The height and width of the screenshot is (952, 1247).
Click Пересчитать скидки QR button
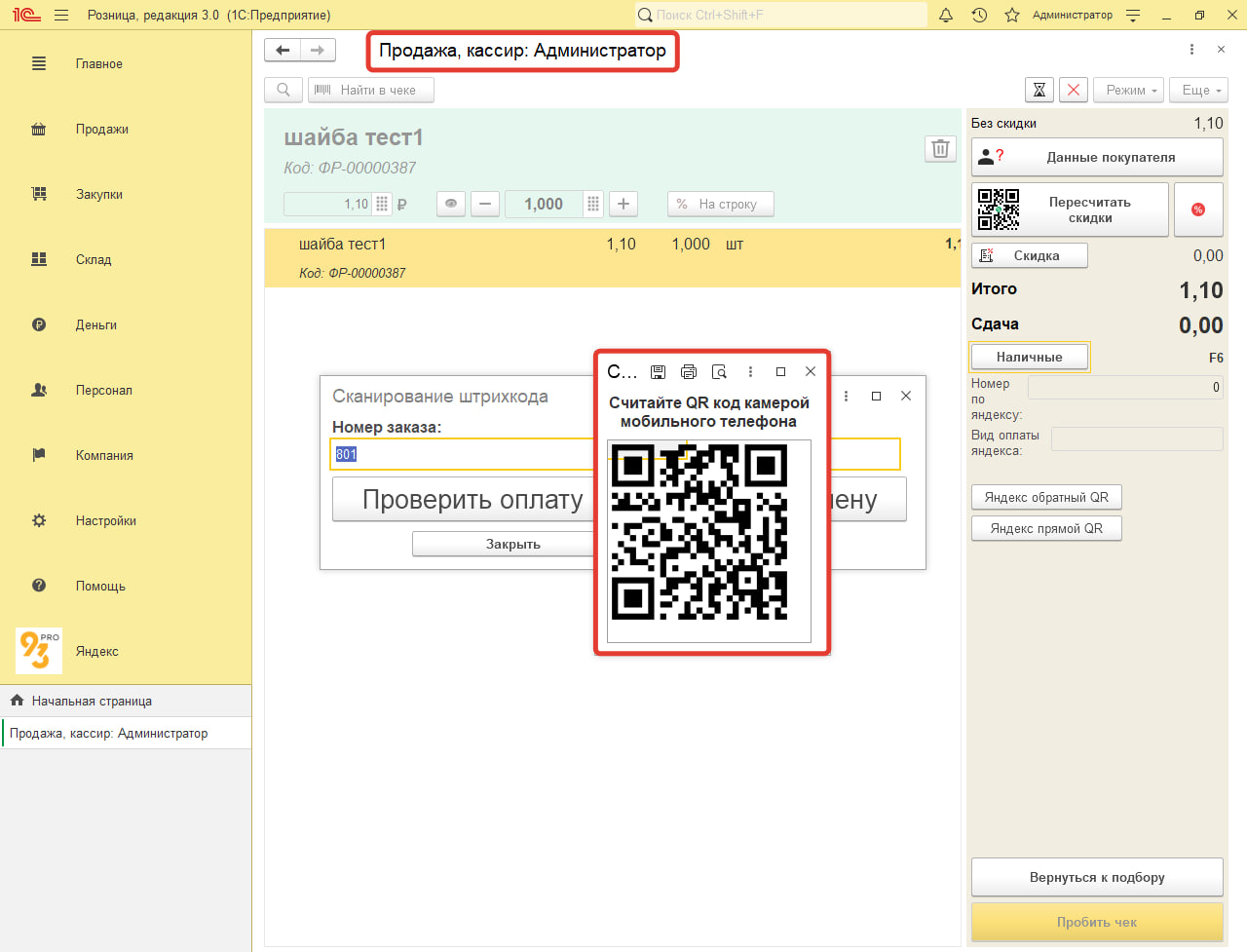1070,209
